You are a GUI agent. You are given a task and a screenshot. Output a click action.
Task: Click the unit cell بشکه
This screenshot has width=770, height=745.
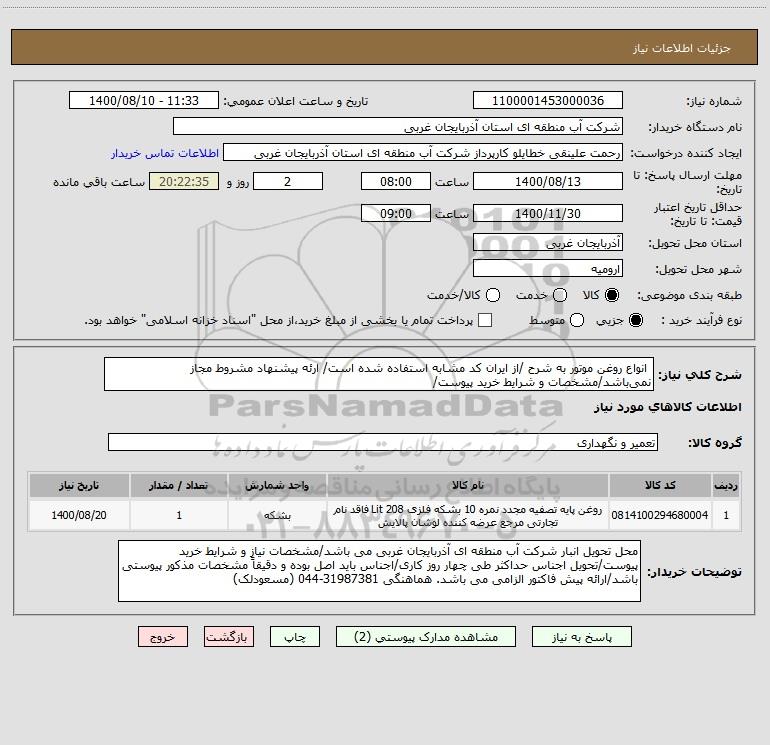pyautogui.click(x=277, y=515)
